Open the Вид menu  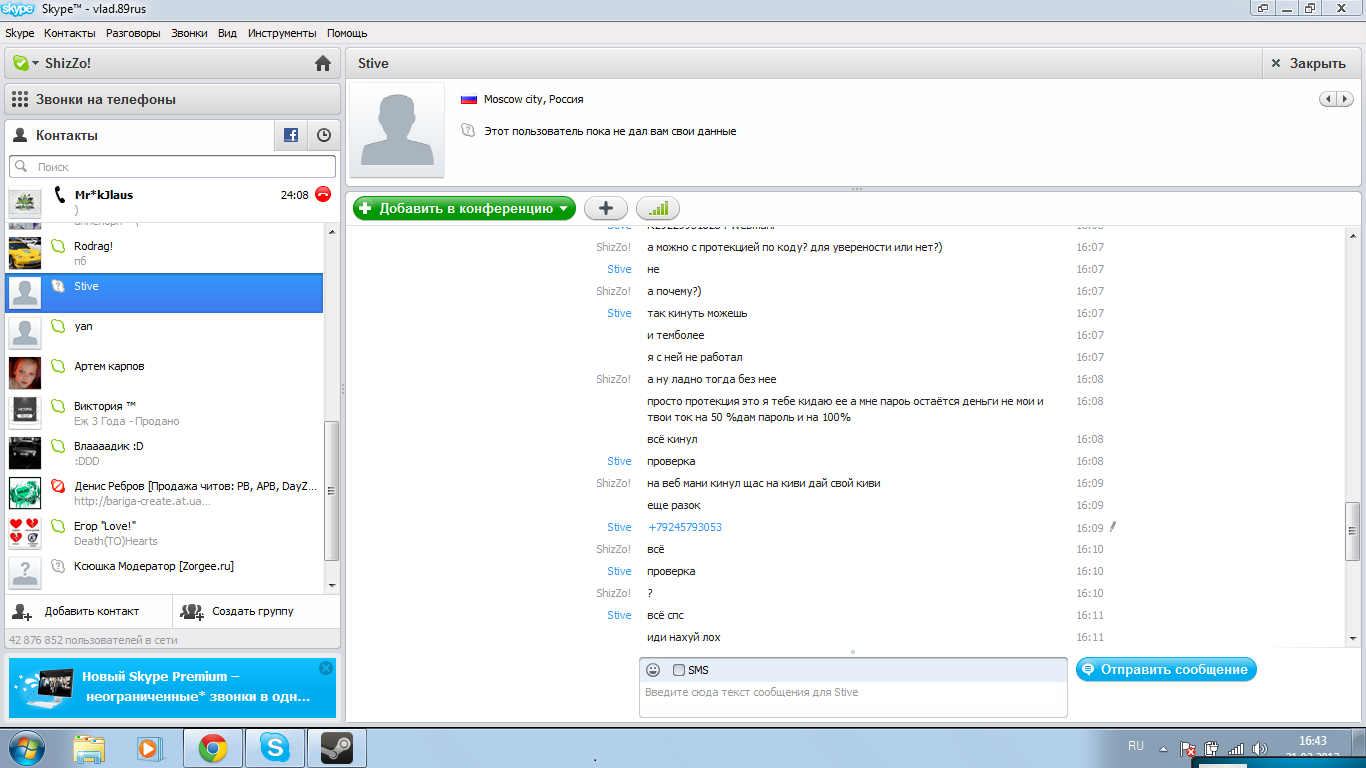pyautogui.click(x=227, y=33)
